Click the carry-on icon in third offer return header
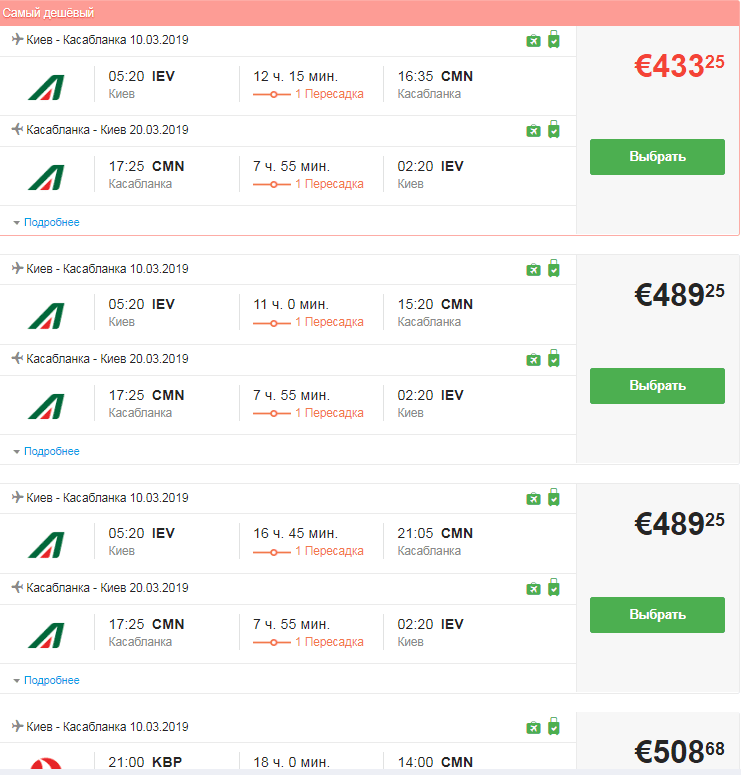The height and width of the screenshot is (775, 741). point(554,587)
